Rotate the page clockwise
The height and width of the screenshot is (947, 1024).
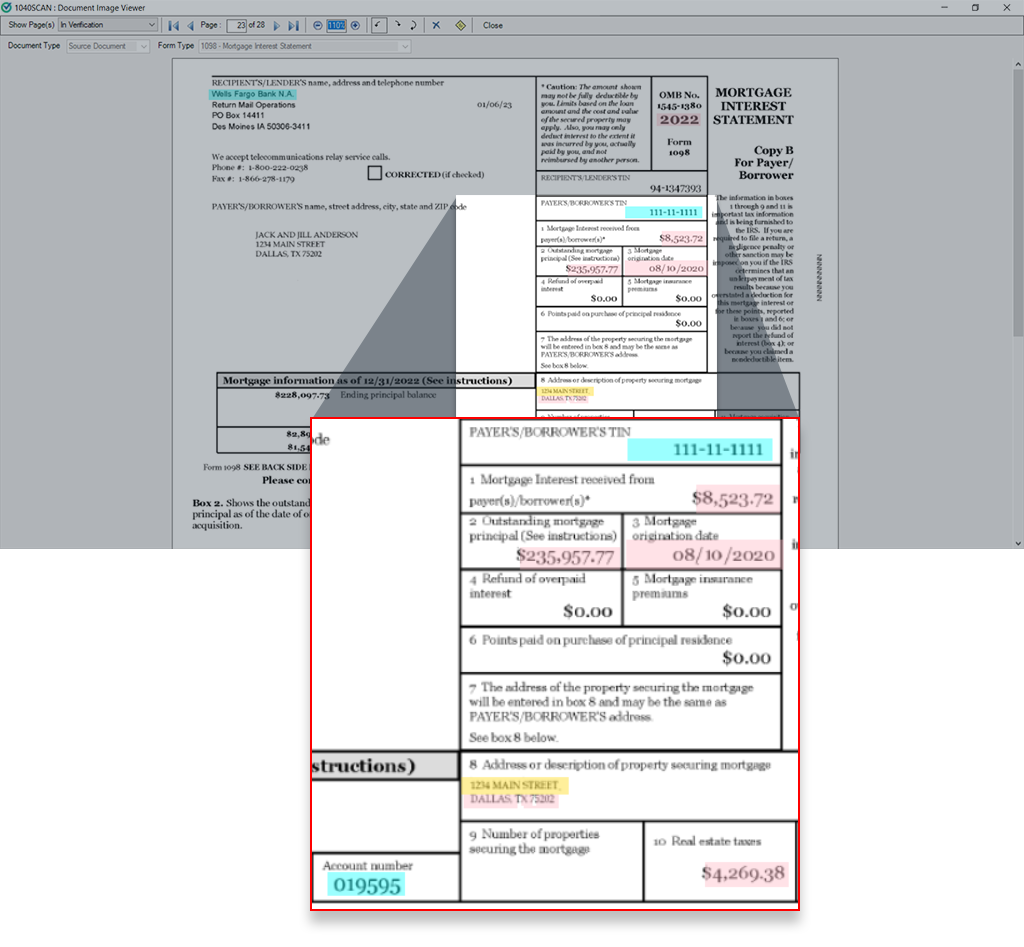(398, 25)
